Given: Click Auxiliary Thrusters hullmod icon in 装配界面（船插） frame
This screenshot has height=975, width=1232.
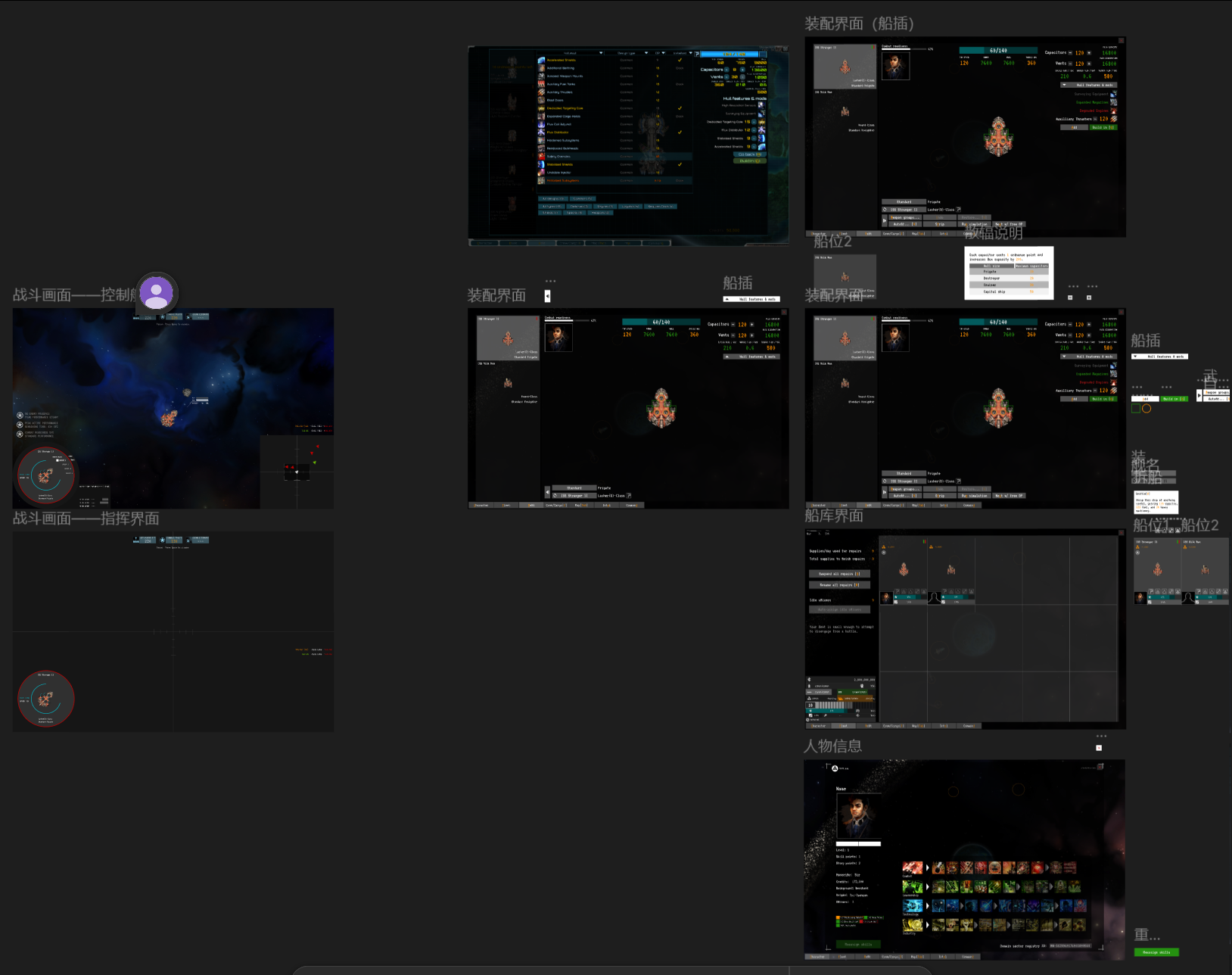Looking at the screenshot, I should click(x=1113, y=119).
